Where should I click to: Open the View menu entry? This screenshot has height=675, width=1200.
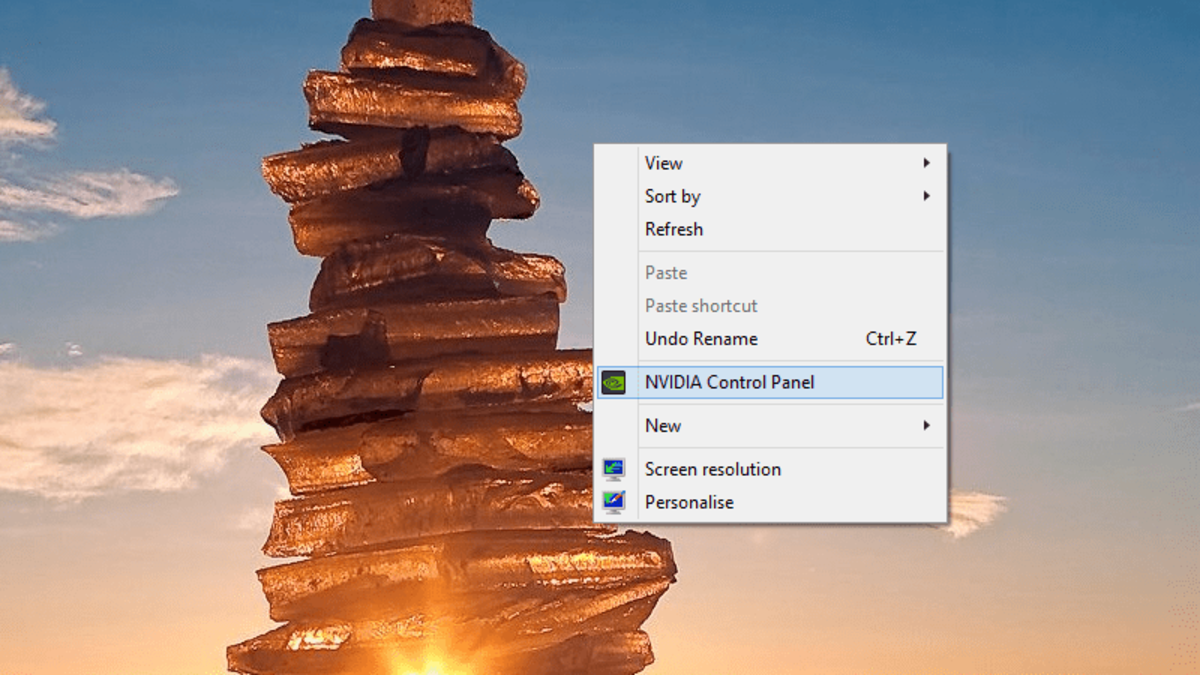click(770, 163)
